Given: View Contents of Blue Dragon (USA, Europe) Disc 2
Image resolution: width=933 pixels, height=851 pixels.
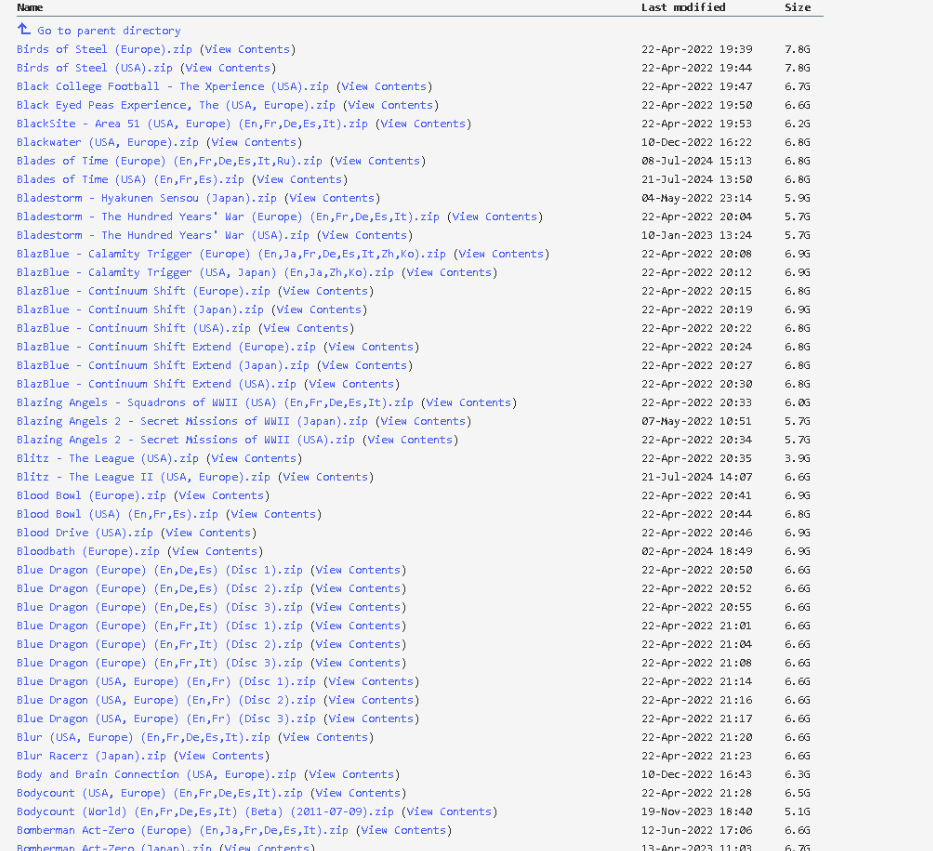Looking at the screenshot, I should 371,700.
